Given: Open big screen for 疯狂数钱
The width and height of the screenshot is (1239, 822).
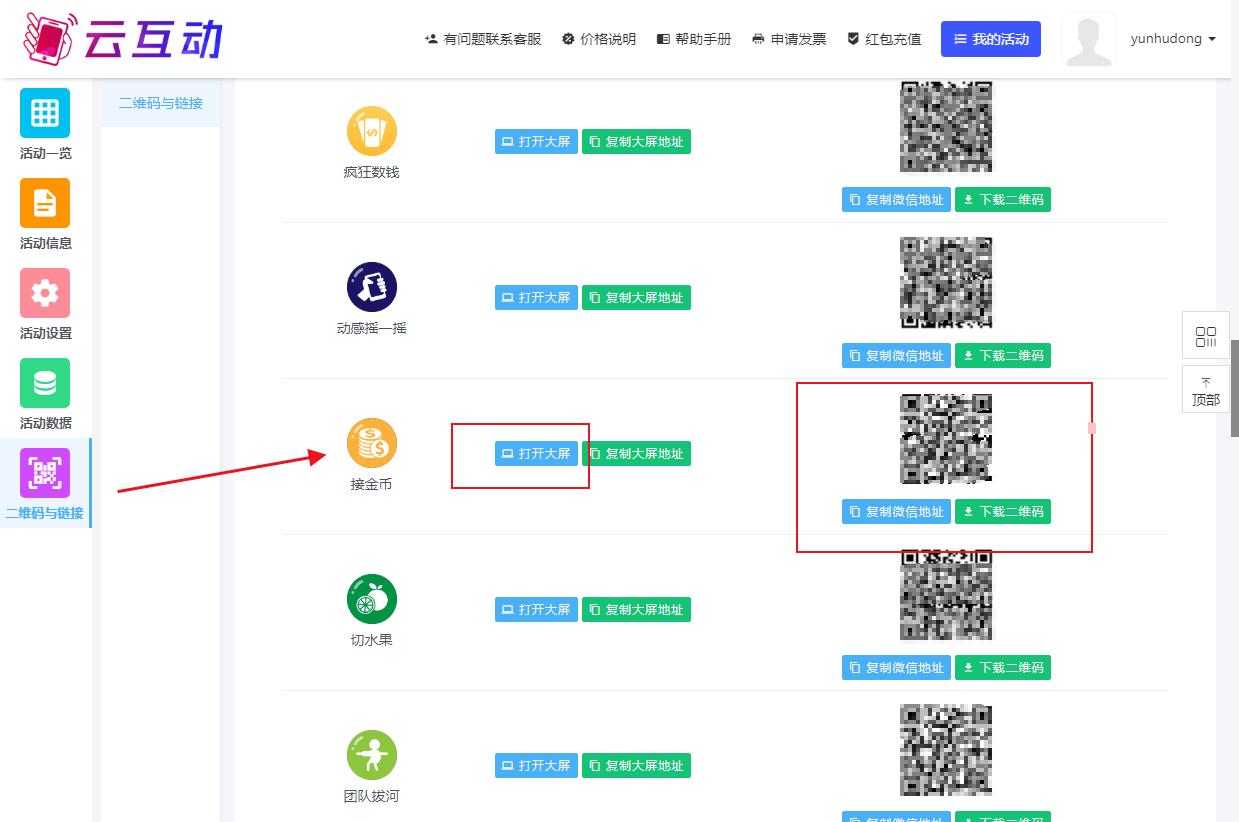Looking at the screenshot, I should pos(536,142).
